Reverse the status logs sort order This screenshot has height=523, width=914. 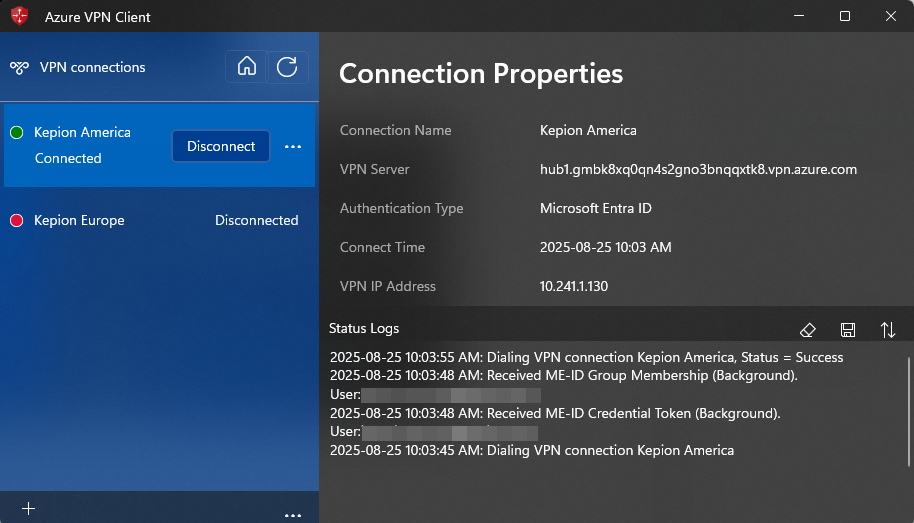tap(887, 329)
